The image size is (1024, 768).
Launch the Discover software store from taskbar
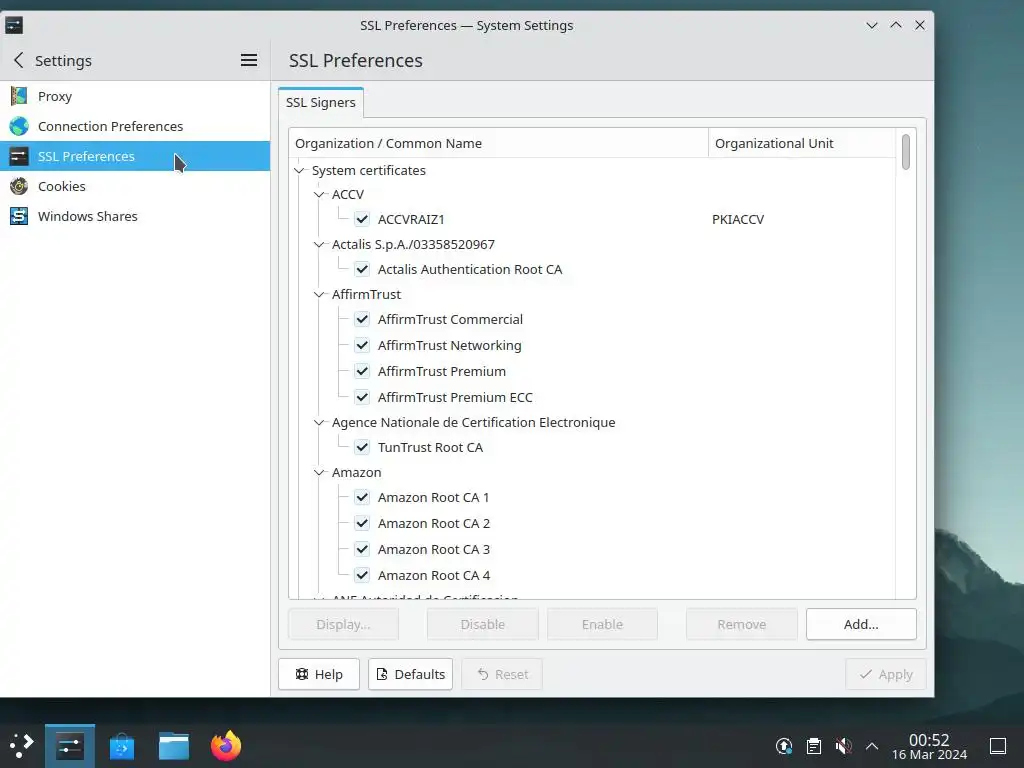[121, 746]
